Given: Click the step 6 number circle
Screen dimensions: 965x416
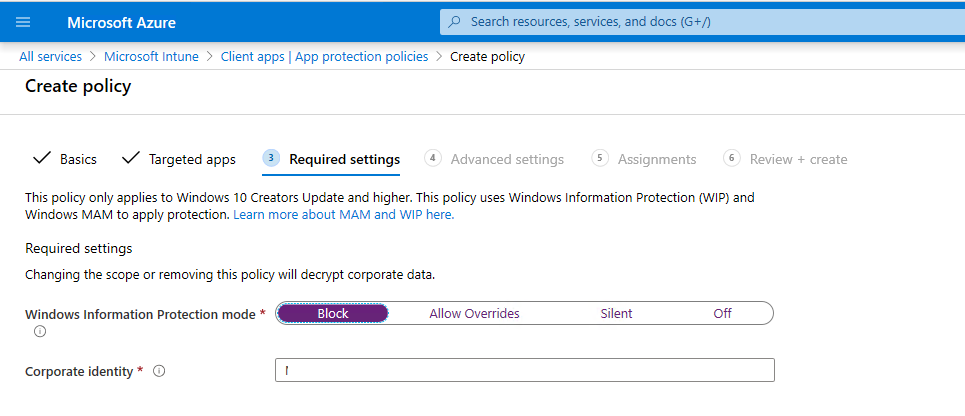Looking at the screenshot, I should pyautogui.click(x=732, y=158).
